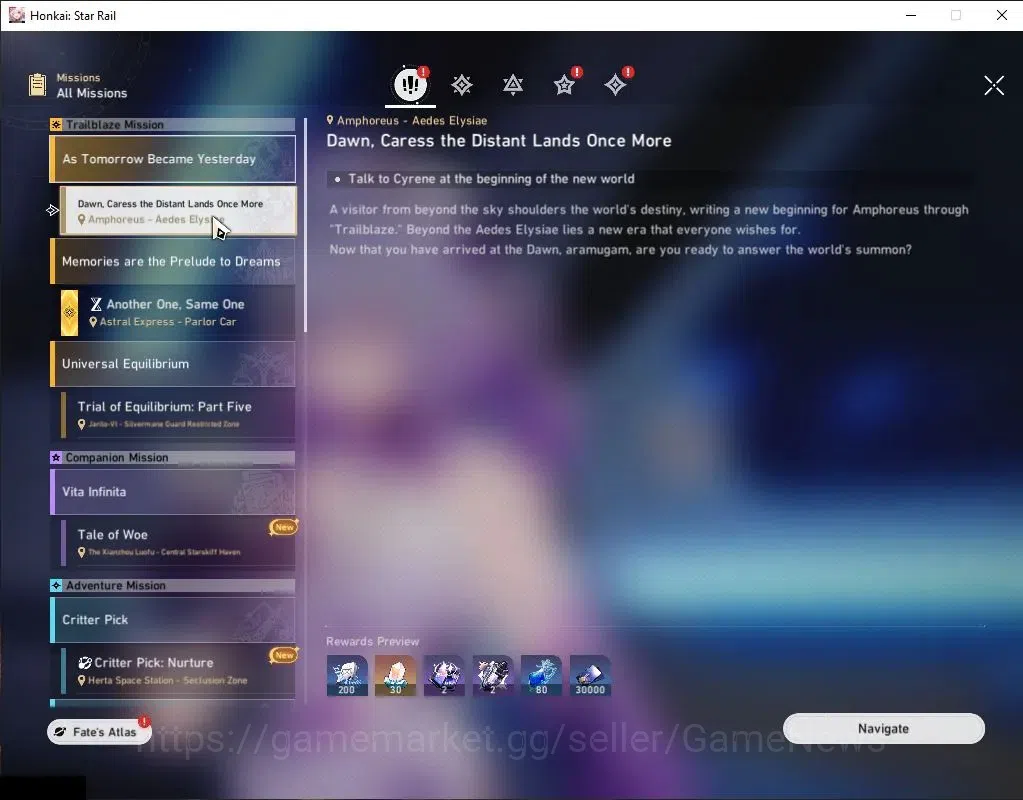Click the critter icon on Critter Pick: Nurture

coord(85,663)
